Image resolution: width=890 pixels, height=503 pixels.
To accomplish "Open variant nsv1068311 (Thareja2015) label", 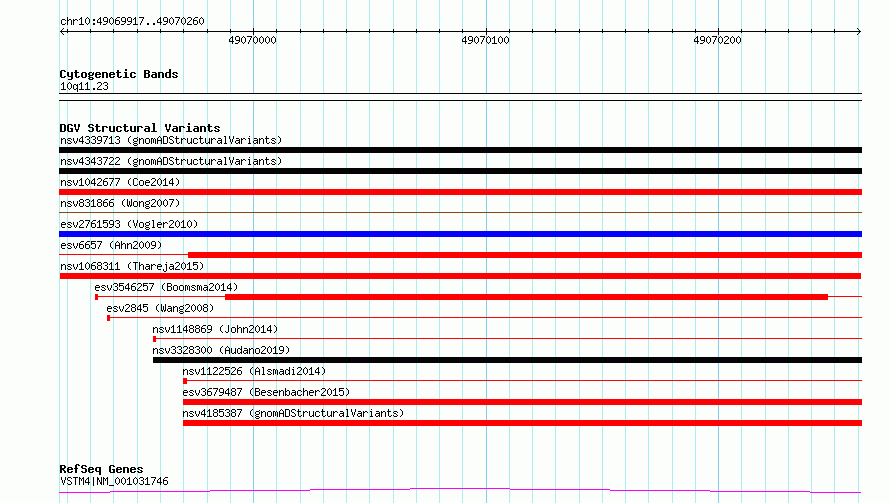I will point(132,266).
